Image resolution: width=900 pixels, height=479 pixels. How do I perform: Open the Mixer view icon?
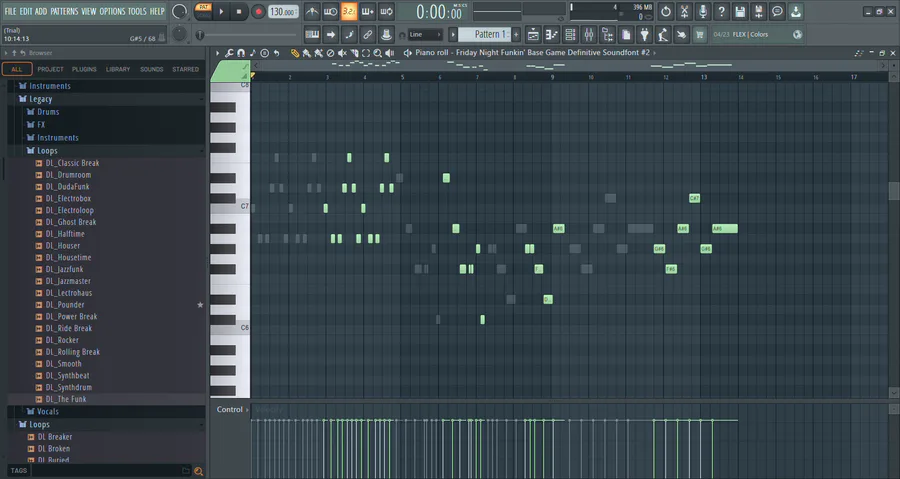point(589,34)
